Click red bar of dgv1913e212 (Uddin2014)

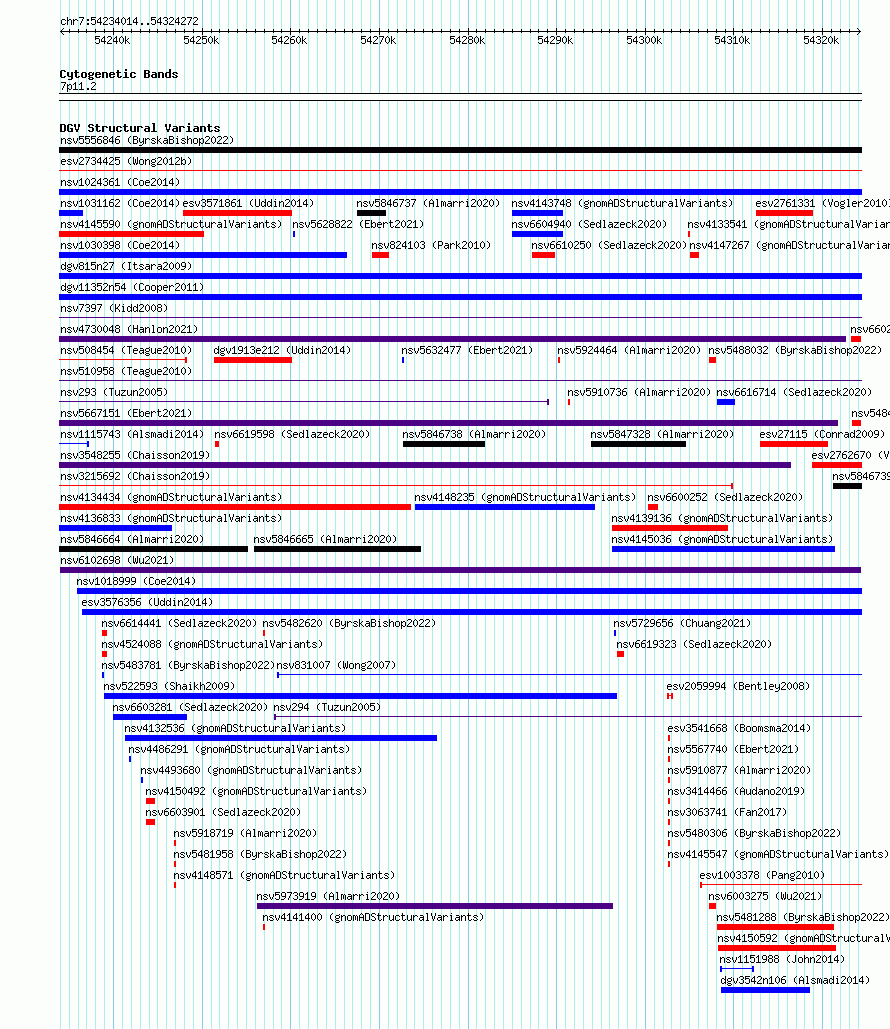tap(253, 360)
